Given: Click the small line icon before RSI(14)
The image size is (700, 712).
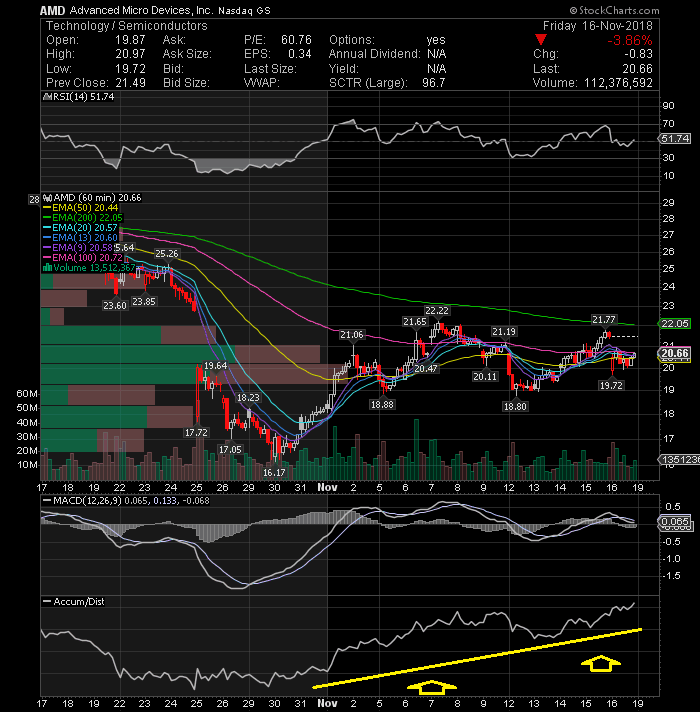Looking at the screenshot, I should pyautogui.click(x=45, y=97).
